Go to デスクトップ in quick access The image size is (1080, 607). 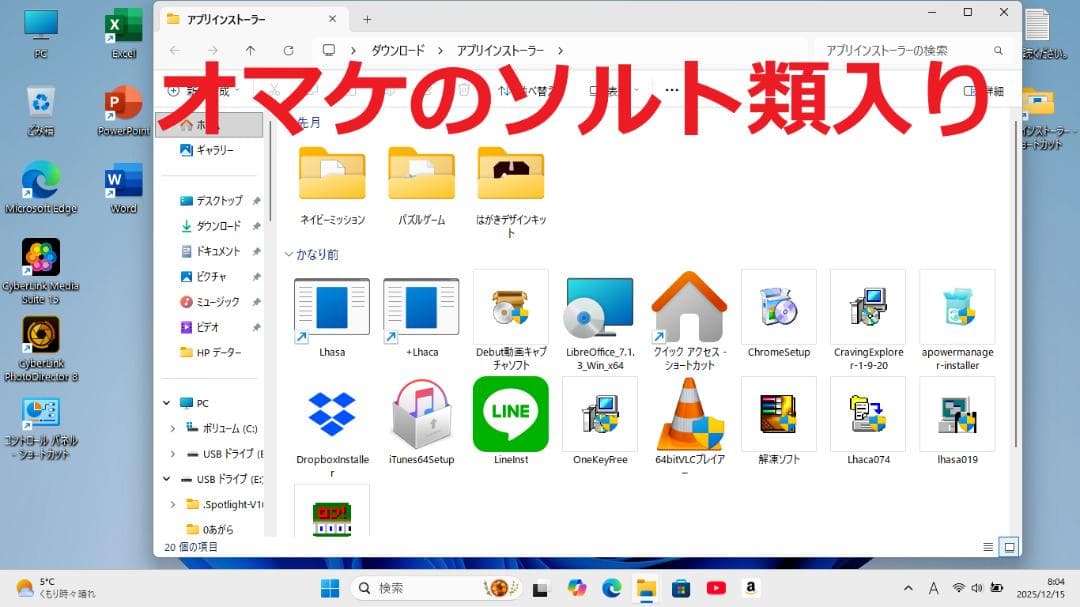click(213, 200)
